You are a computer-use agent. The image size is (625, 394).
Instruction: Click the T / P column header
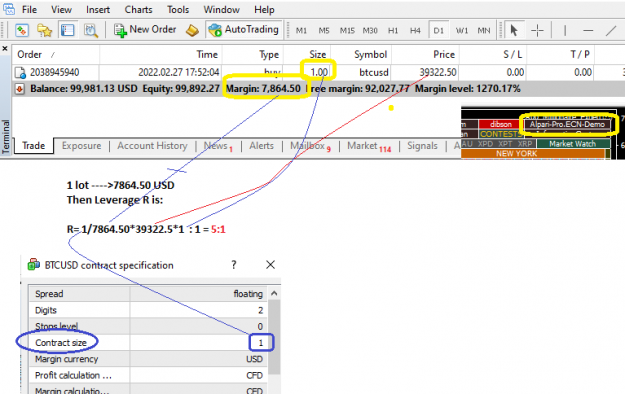click(560, 55)
